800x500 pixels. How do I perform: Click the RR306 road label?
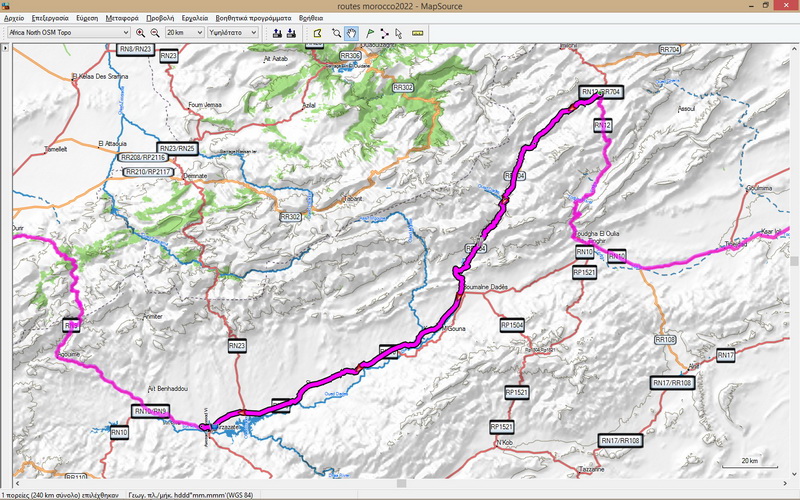click(x=350, y=56)
